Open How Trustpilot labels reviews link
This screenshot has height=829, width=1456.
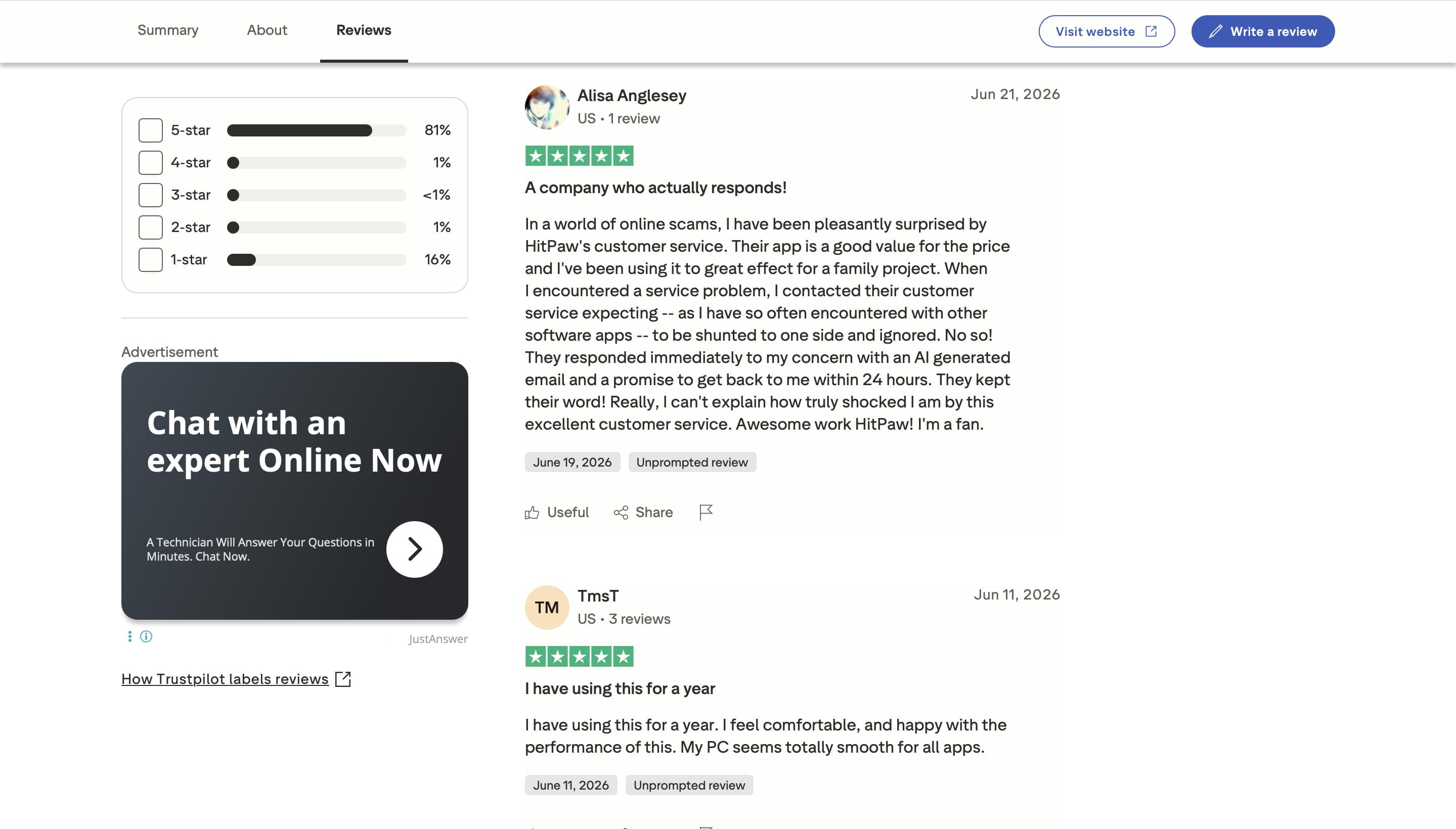tap(225, 679)
